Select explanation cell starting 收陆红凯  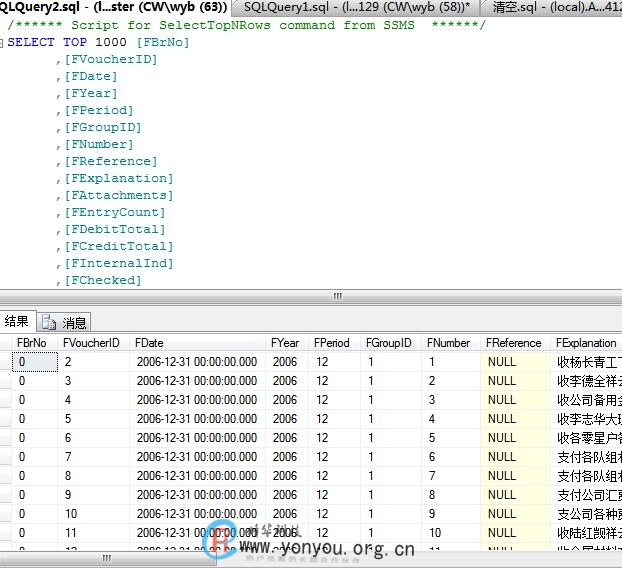click(586, 533)
